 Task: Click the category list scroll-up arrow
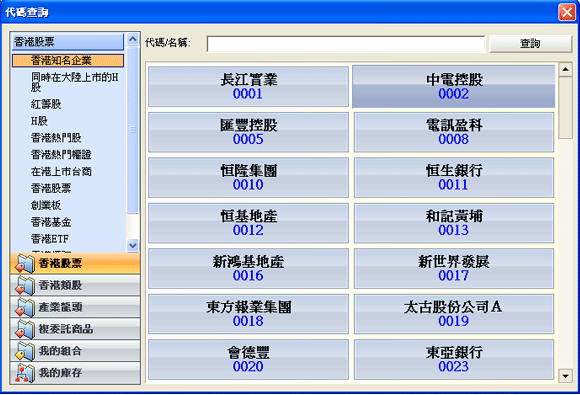point(132,39)
